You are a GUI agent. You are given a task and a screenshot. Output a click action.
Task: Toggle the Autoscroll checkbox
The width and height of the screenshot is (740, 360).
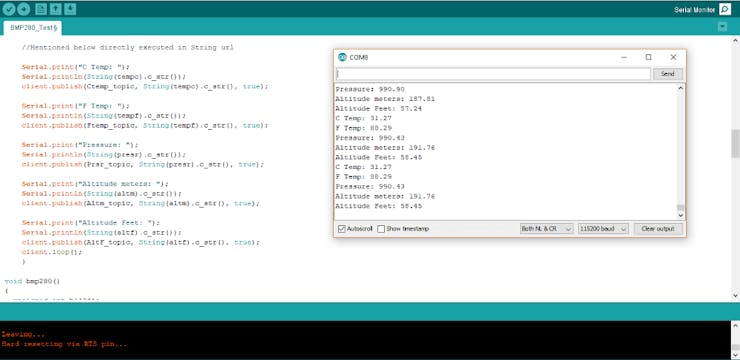click(x=342, y=229)
